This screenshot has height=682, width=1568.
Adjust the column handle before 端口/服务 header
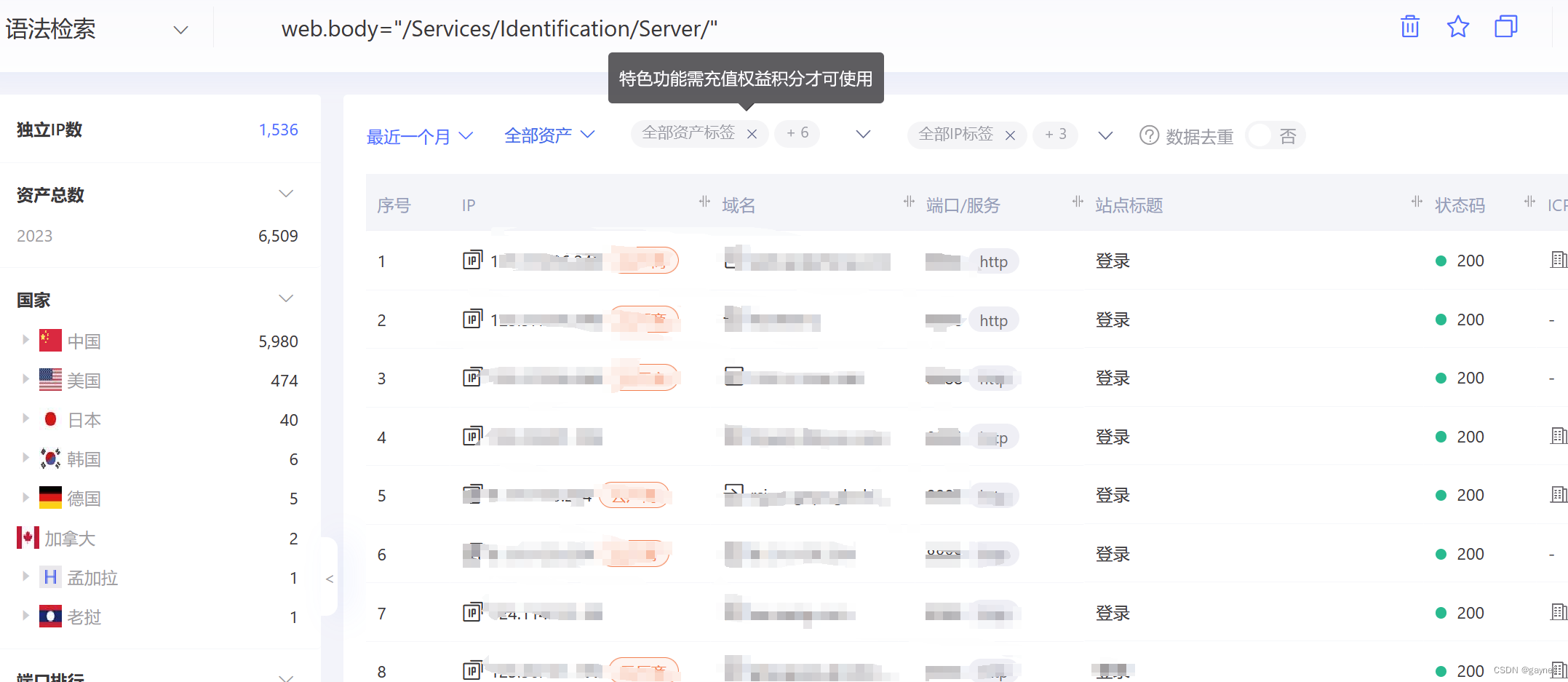(x=909, y=202)
